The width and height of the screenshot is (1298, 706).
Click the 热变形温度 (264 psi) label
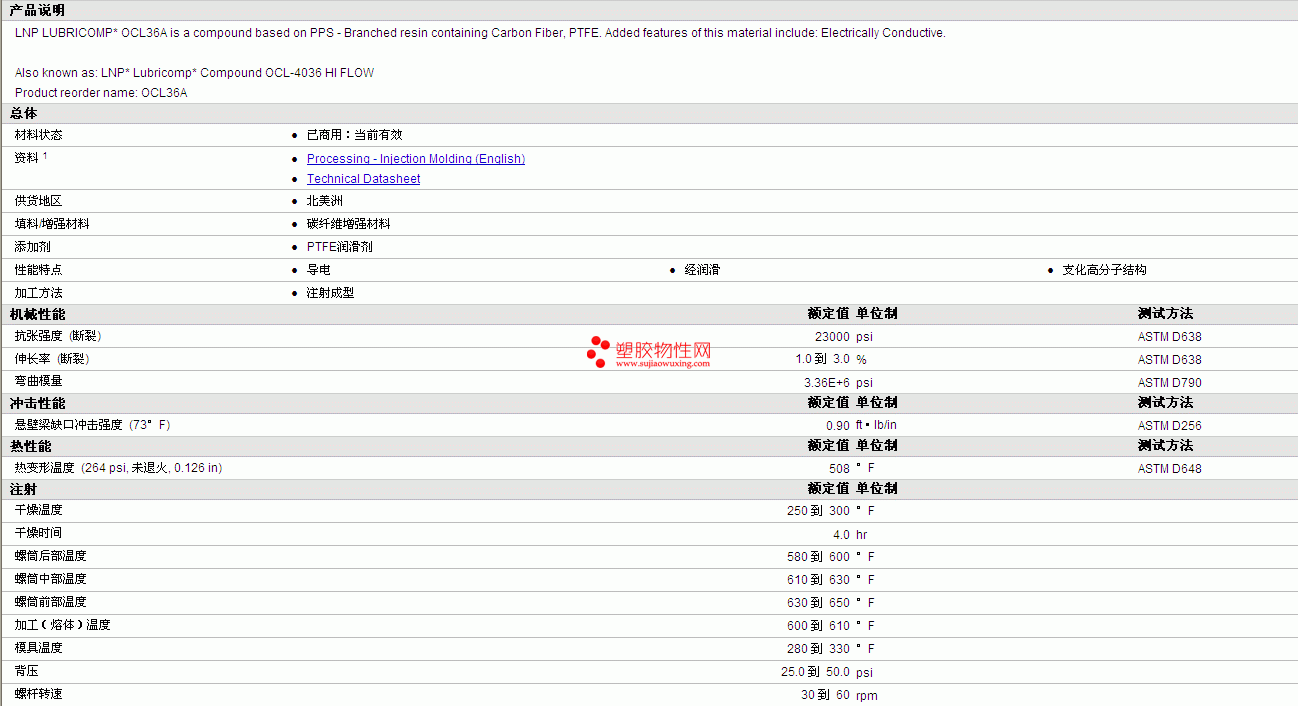point(118,468)
